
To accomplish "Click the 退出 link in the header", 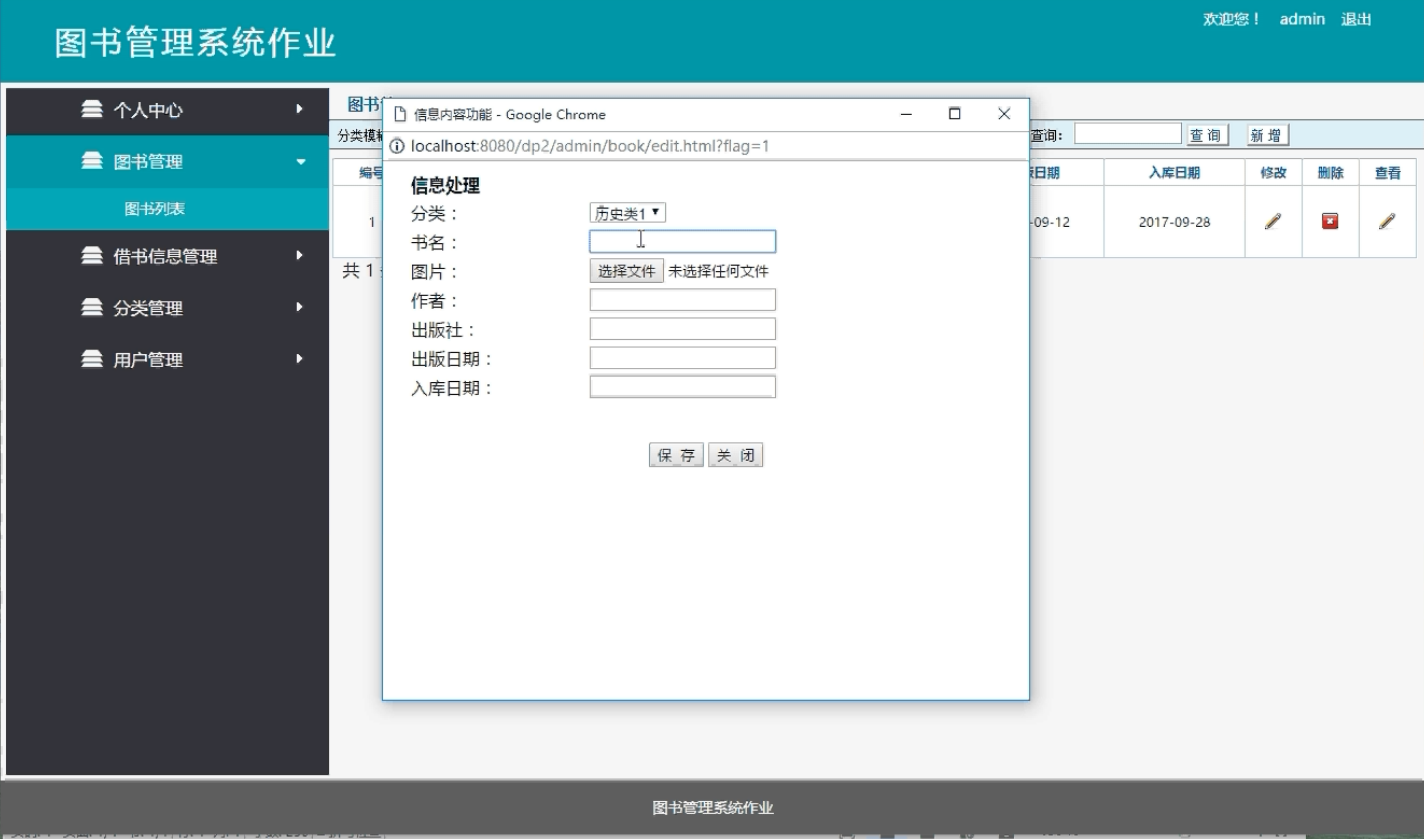I will (x=1356, y=19).
